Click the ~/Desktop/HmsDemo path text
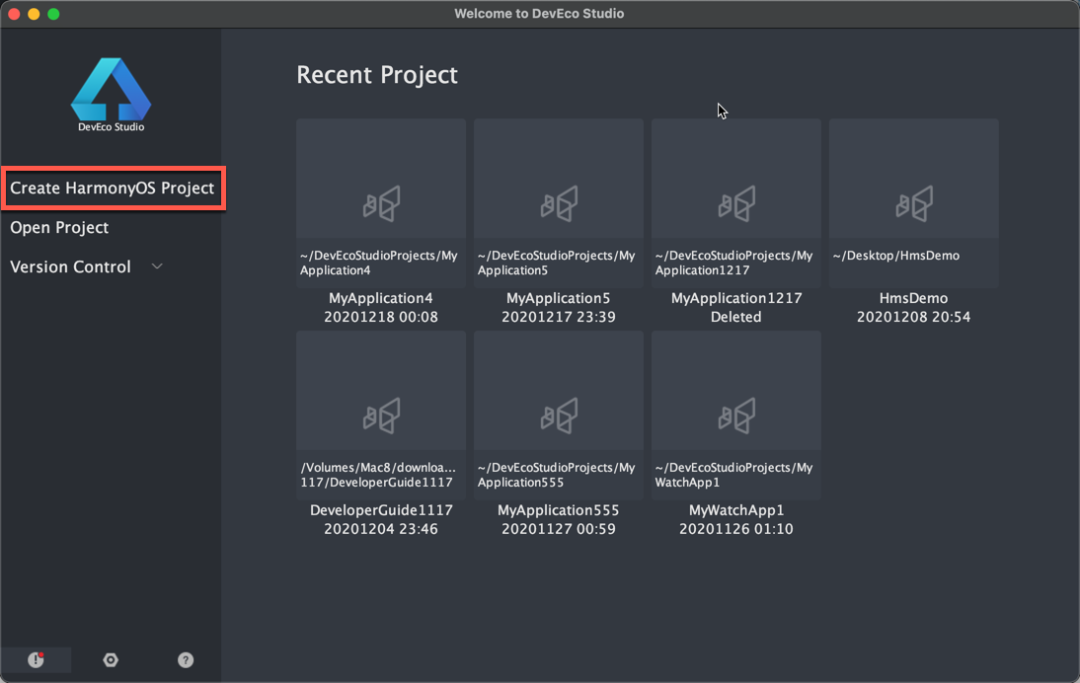The height and width of the screenshot is (683, 1080). tap(896, 255)
